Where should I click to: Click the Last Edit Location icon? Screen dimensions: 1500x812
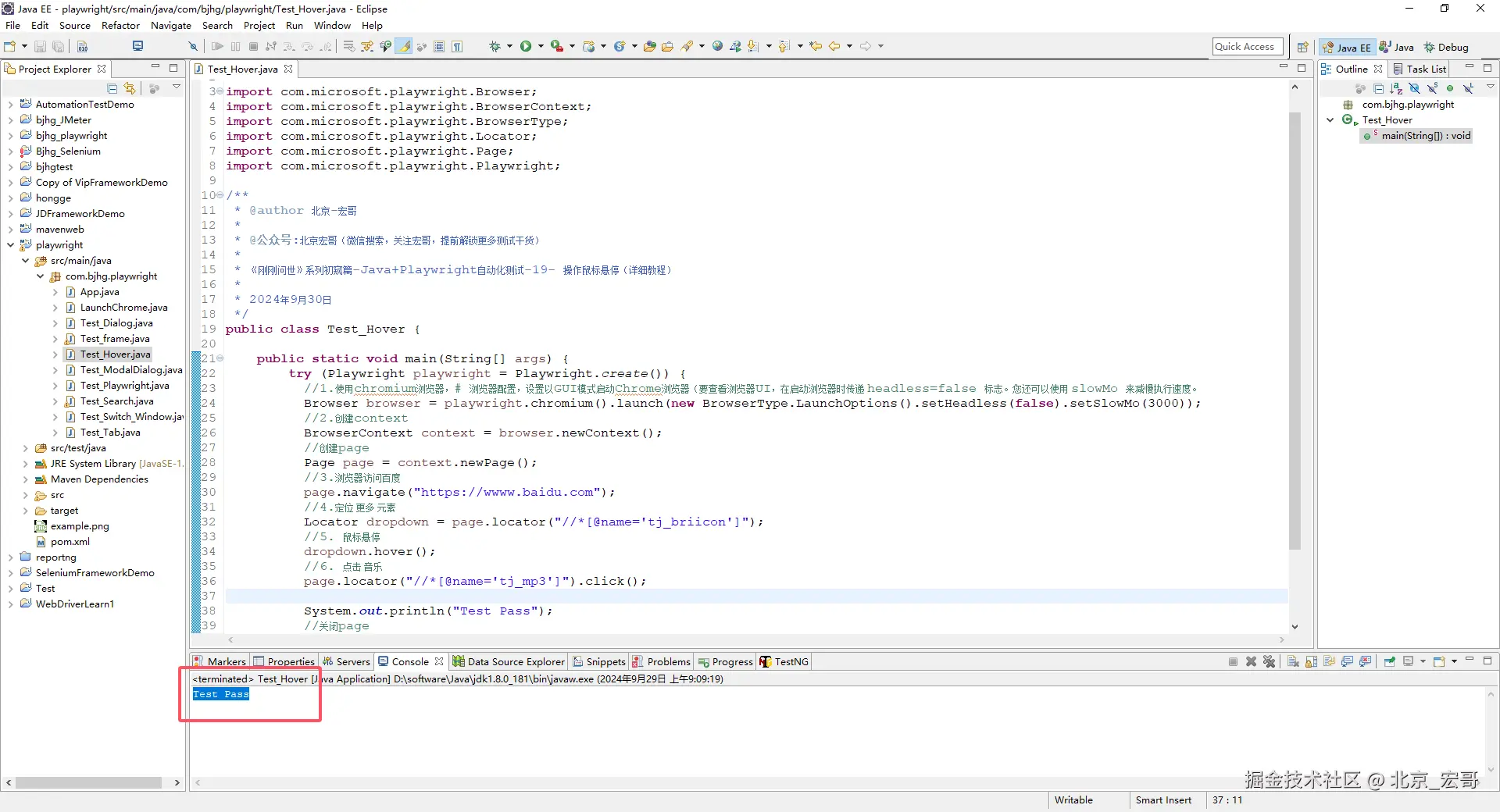pos(816,47)
